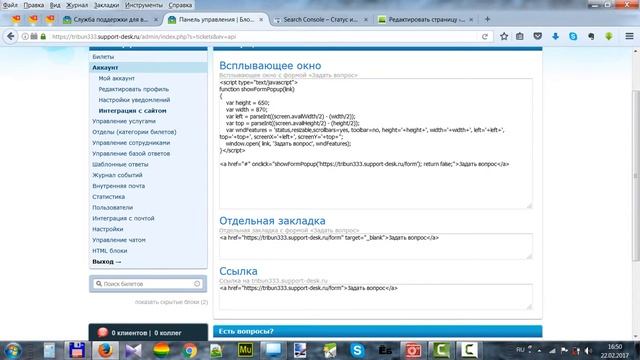Open Adobe Muse from the taskbar

[245, 351]
